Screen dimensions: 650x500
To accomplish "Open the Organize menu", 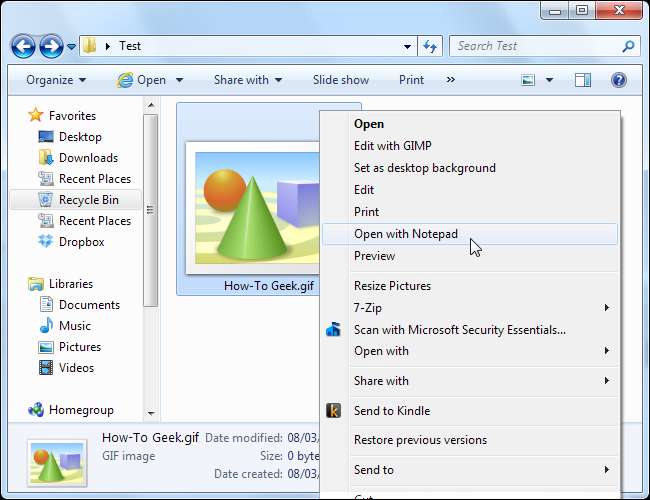I will [x=56, y=80].
